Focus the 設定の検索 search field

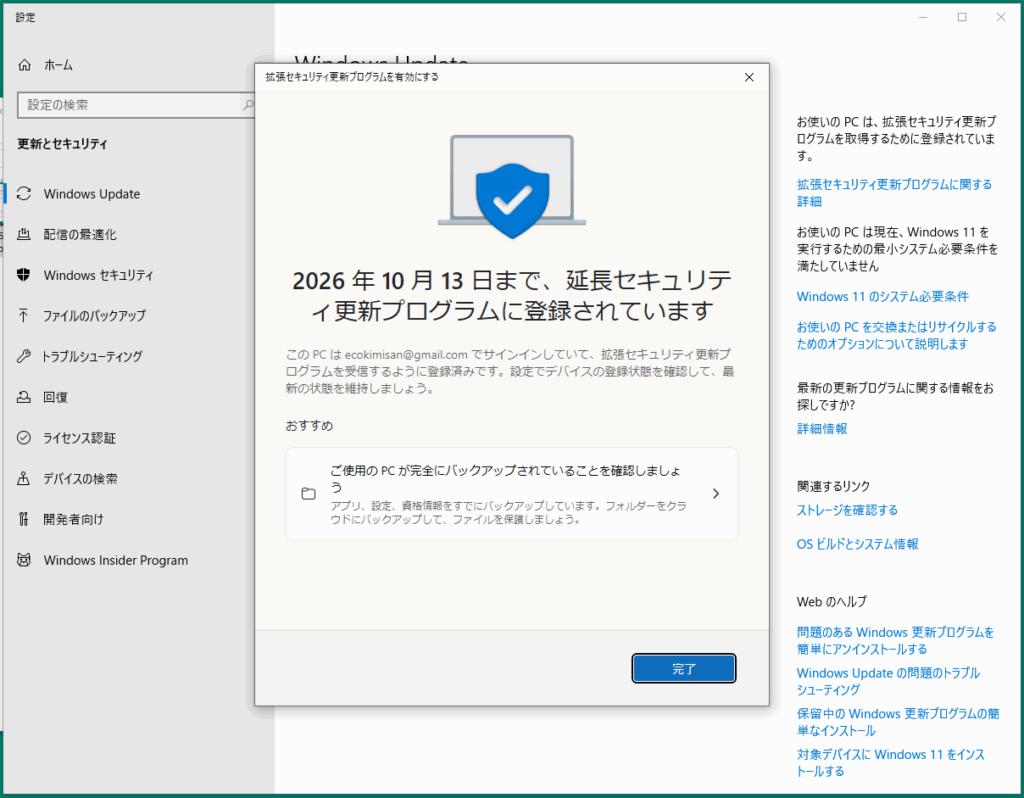[x=135, y=104]
